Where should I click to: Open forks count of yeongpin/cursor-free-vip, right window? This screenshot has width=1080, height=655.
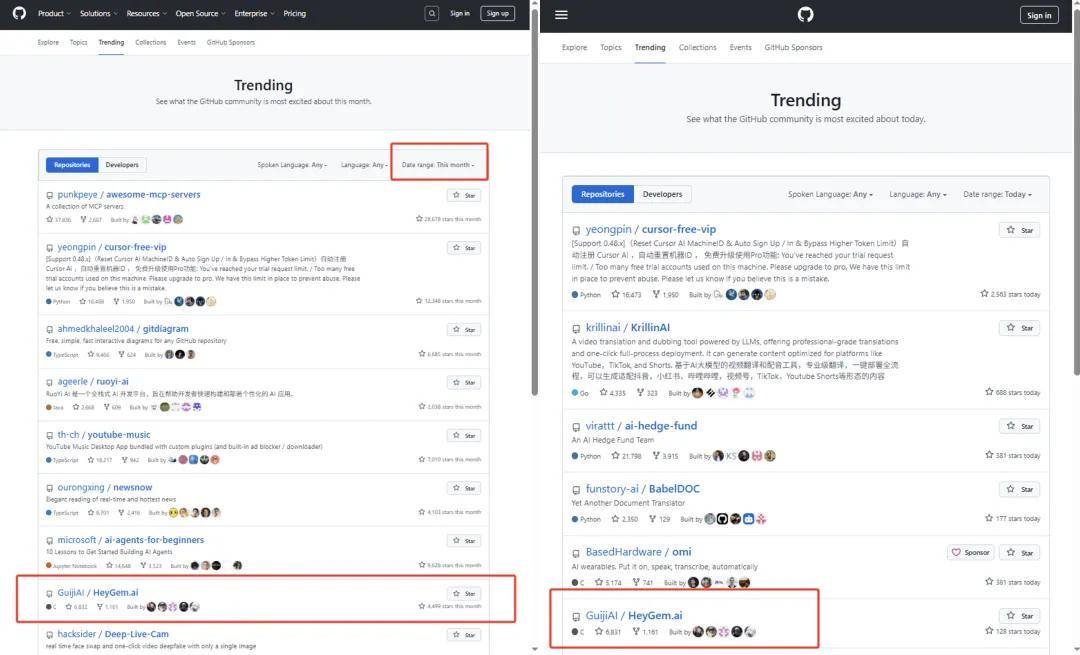tap(665, 295)
